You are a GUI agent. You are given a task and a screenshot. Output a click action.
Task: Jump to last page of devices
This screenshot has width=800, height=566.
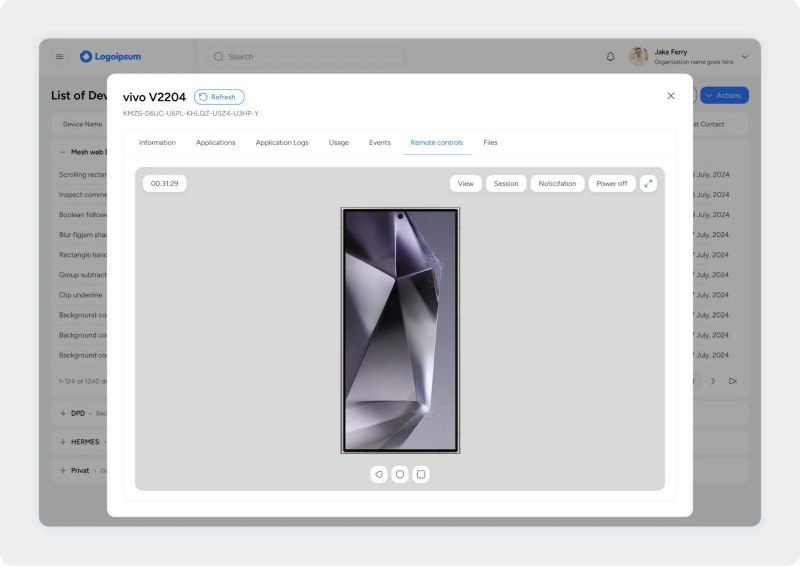[x=733, y=381]
